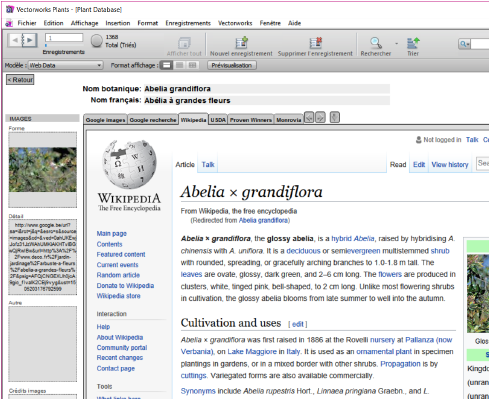The height and width of the screenshot is (399, 489).
Task: Switch to list view format
Action: click(179, 65)
